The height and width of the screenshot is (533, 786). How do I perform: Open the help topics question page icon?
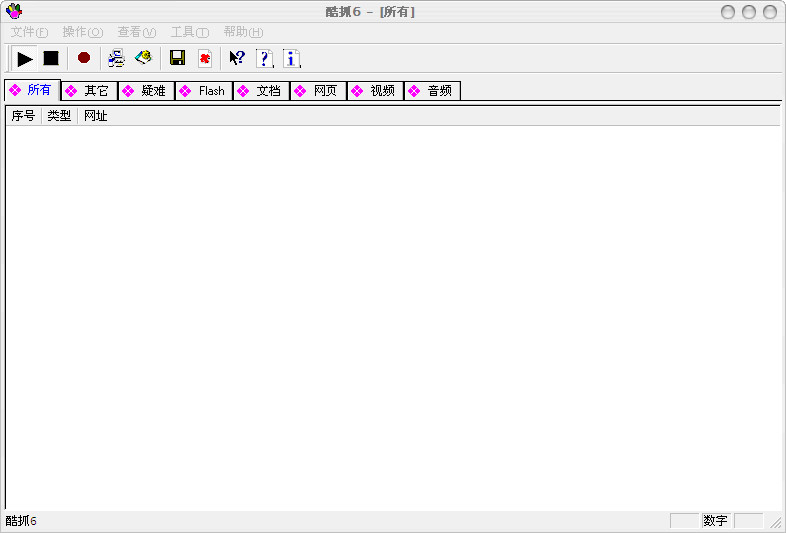pos(264,58)
